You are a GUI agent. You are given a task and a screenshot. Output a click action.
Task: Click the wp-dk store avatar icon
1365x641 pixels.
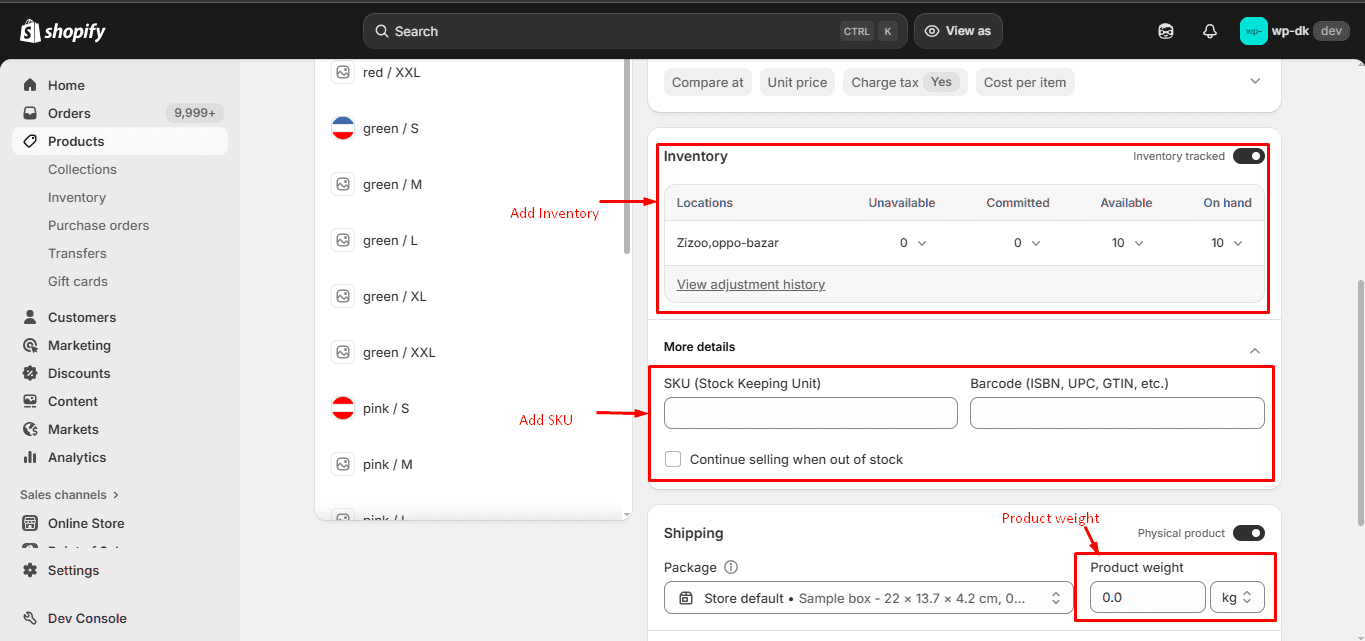point(1253,31)
